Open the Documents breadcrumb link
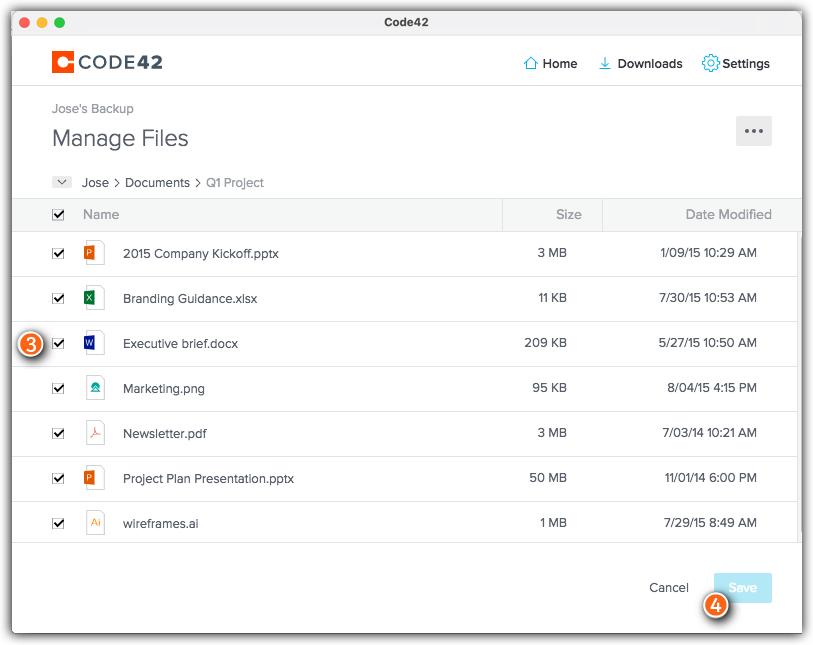 pos(157,182)
